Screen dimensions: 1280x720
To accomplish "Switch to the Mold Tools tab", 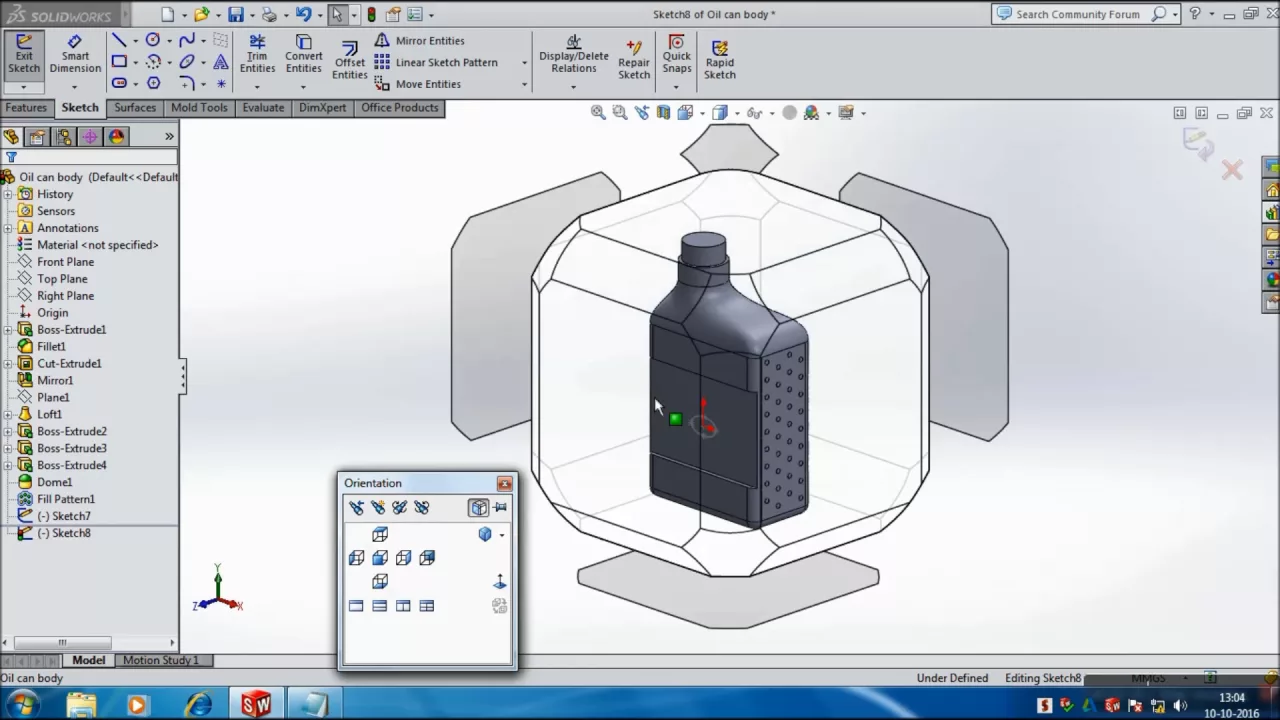I will point(199,108).
